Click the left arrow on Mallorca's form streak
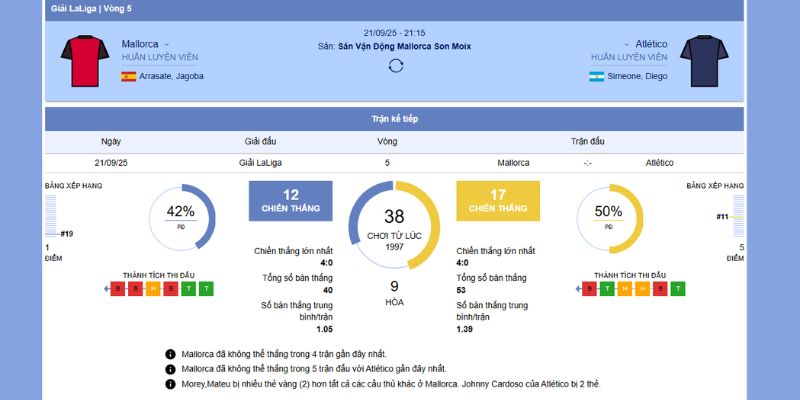 coord(108,289)
